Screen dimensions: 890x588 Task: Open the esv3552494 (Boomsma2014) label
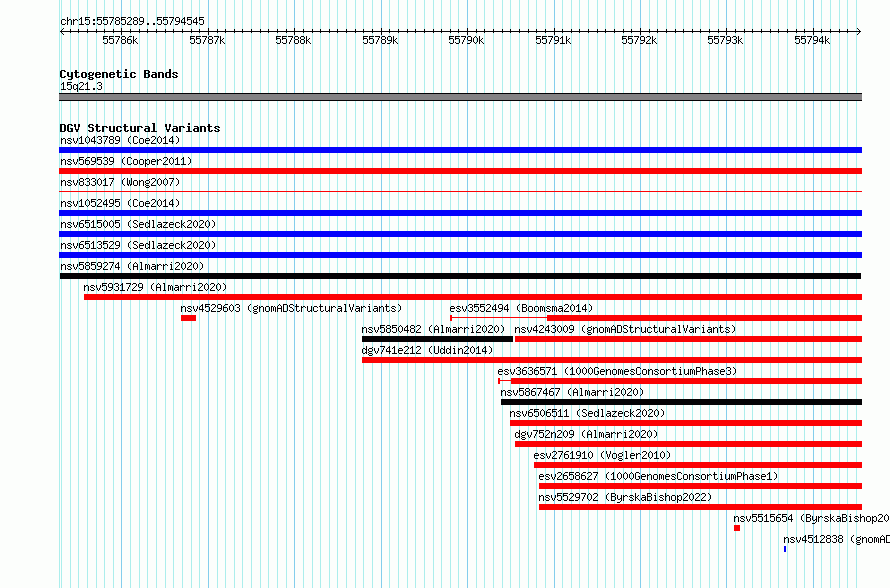[x=521, y=308]
